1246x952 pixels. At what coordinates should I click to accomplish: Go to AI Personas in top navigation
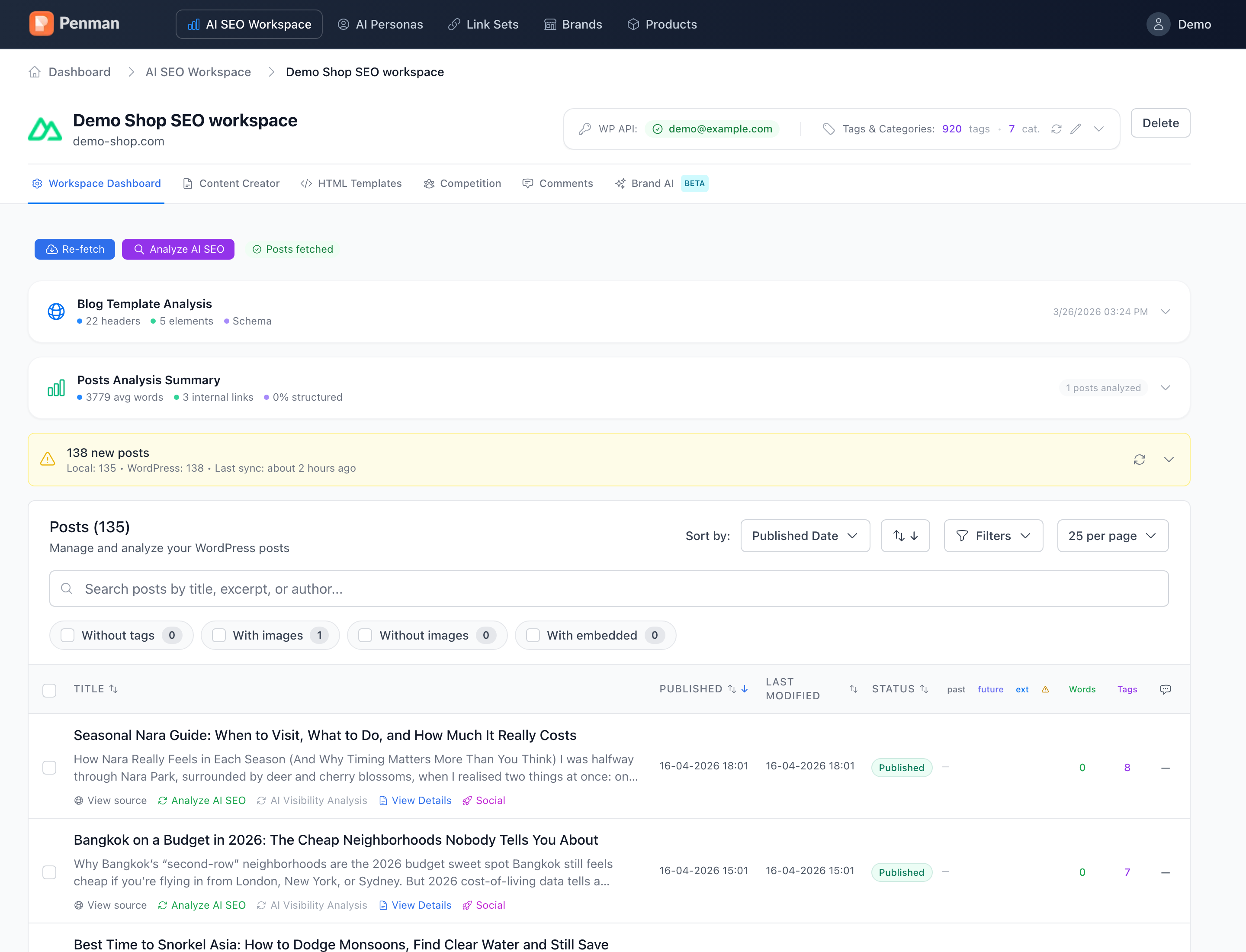coord(380,24)
